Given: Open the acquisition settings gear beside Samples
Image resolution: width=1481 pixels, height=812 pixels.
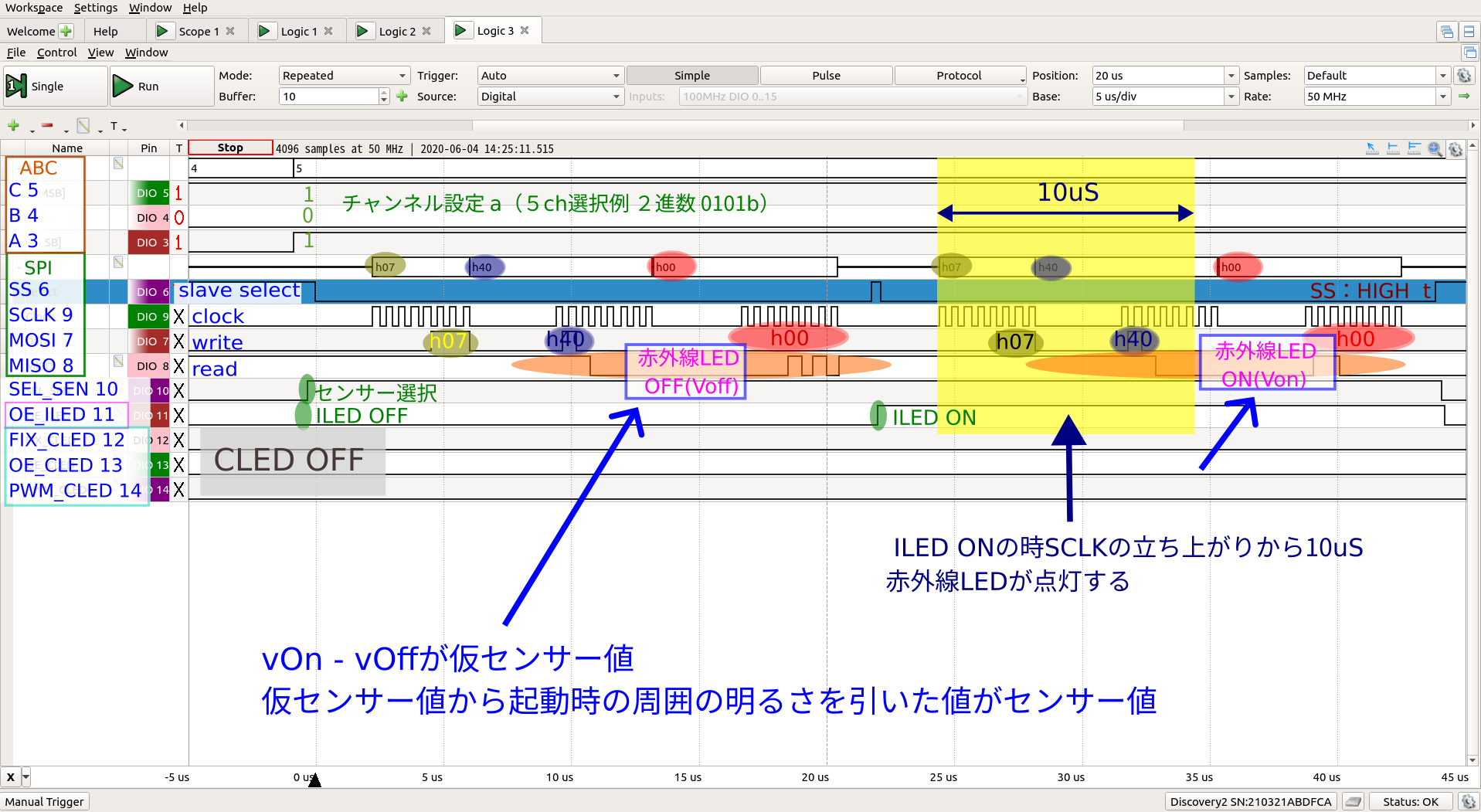Looking at the screenshot, I should pos(1464,76).
